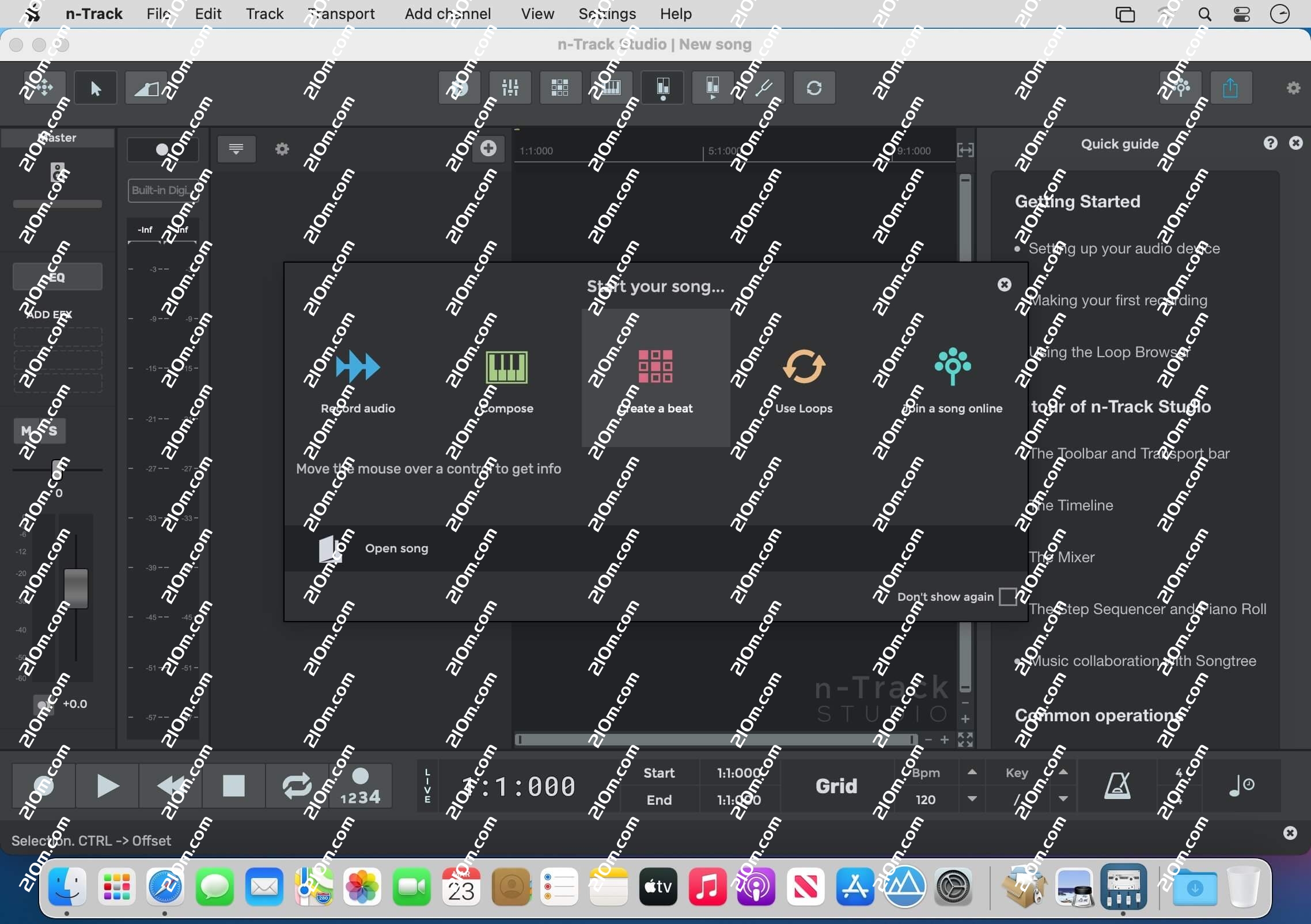Open the Add channel menu

point(448,14)
